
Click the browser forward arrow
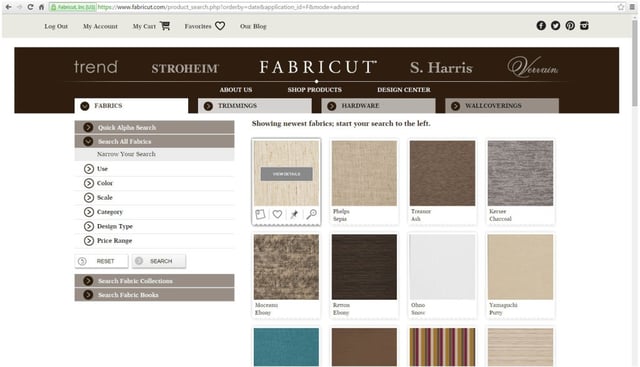pyautogui.click(x=19, y=7)
